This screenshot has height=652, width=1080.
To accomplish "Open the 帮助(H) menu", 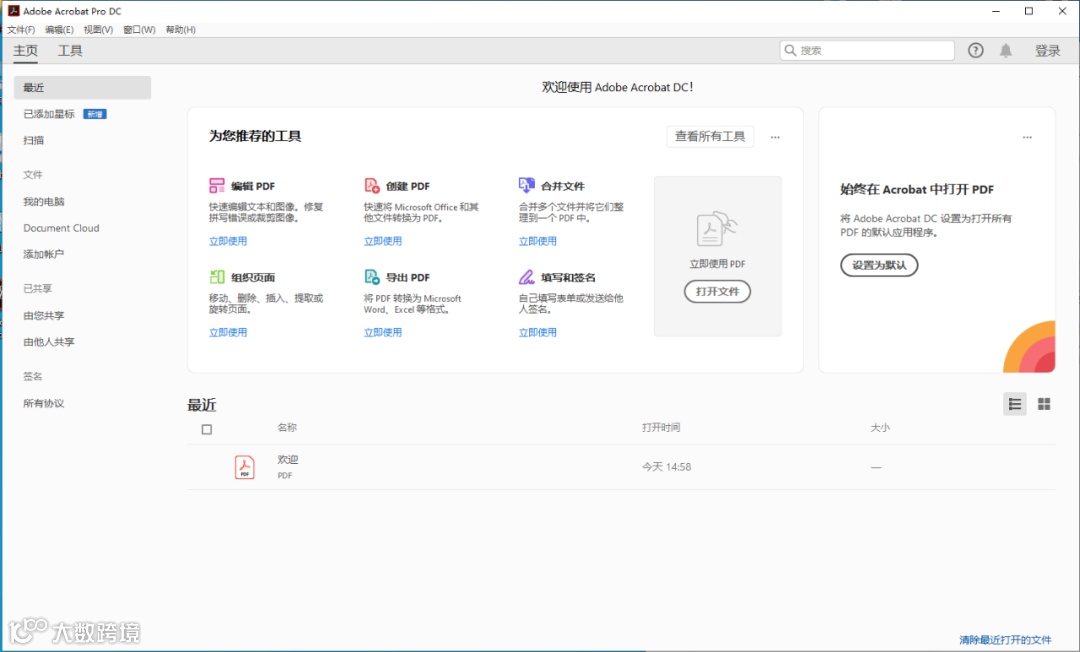I will tap(180, 30).
